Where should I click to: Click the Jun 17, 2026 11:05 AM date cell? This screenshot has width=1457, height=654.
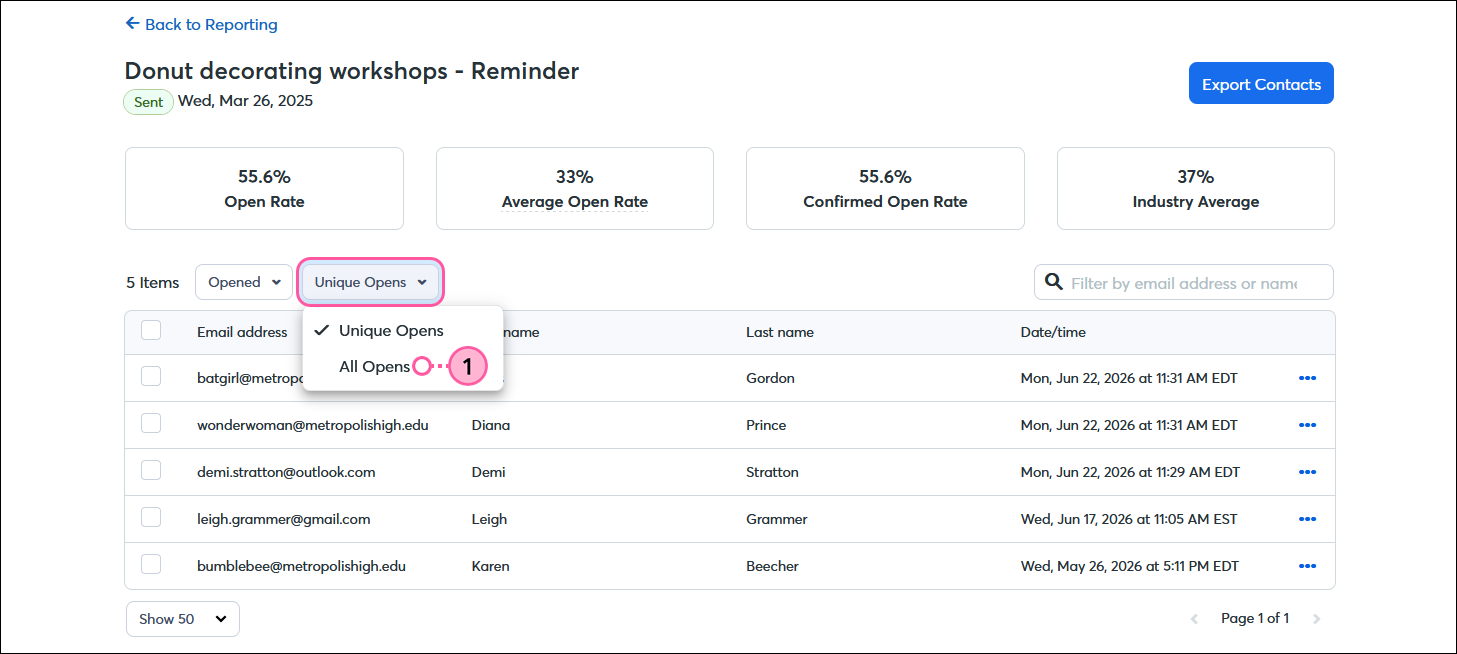click(x=1129, y=519)
